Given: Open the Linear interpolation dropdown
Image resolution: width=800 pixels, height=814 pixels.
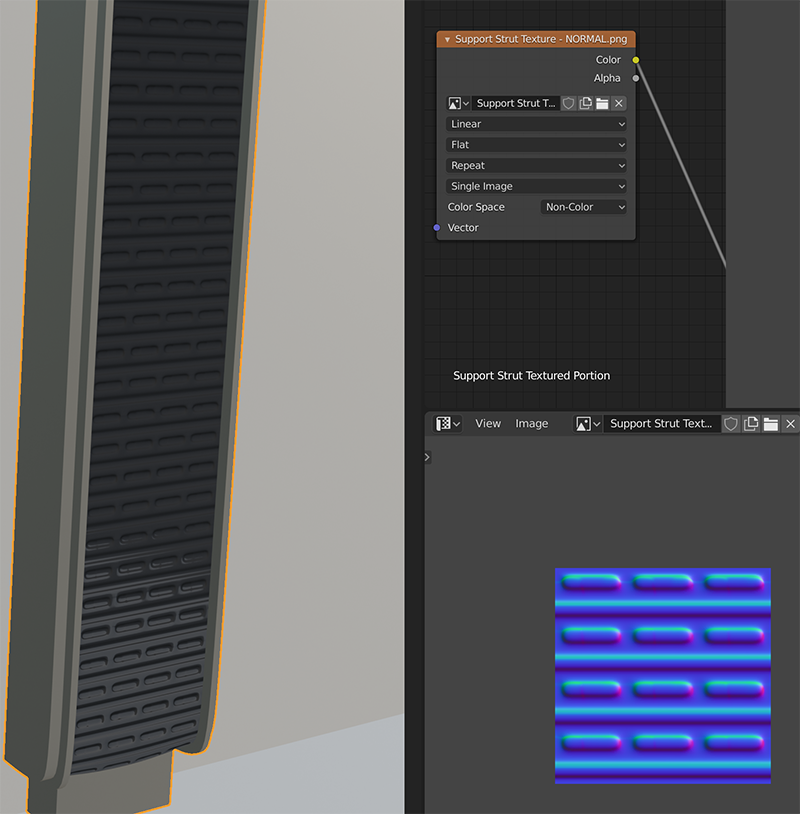Looking at the screenshot, I should [x=536, y=124].
